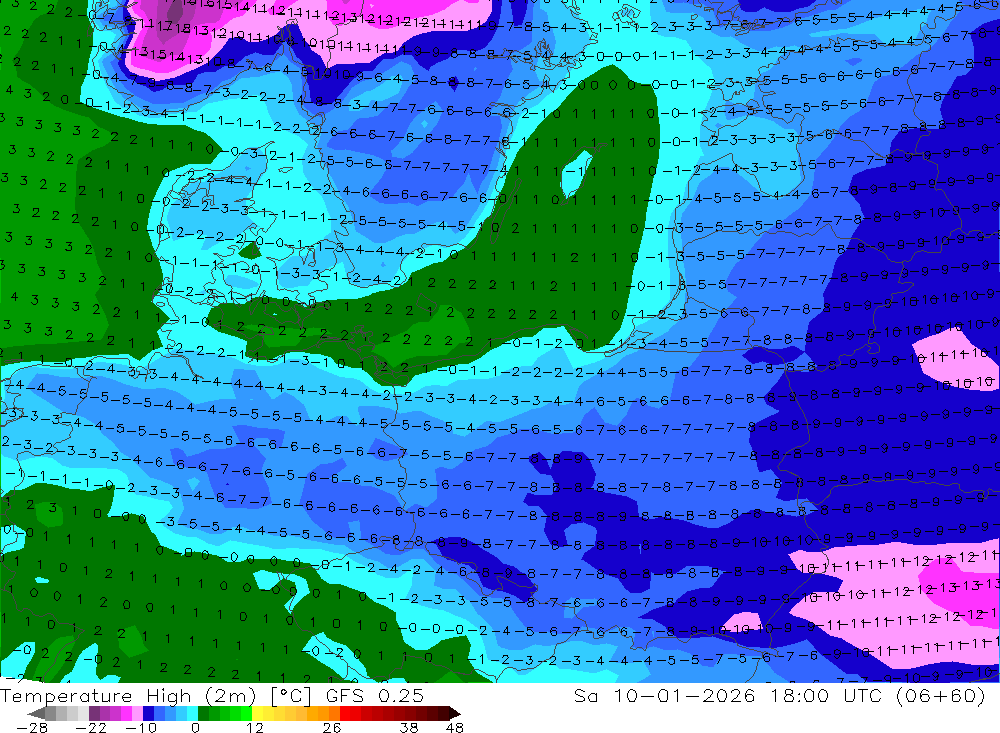The image size is (1000, 733).
Task: Click the dark navy legend swatch at -10
Action: (x=148, y=713)
